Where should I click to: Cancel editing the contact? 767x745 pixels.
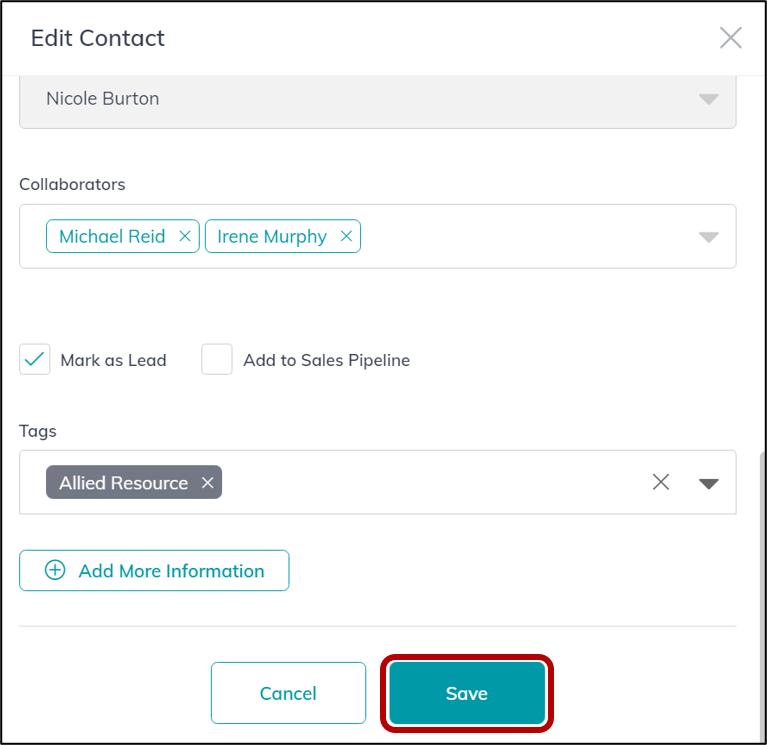288,693
